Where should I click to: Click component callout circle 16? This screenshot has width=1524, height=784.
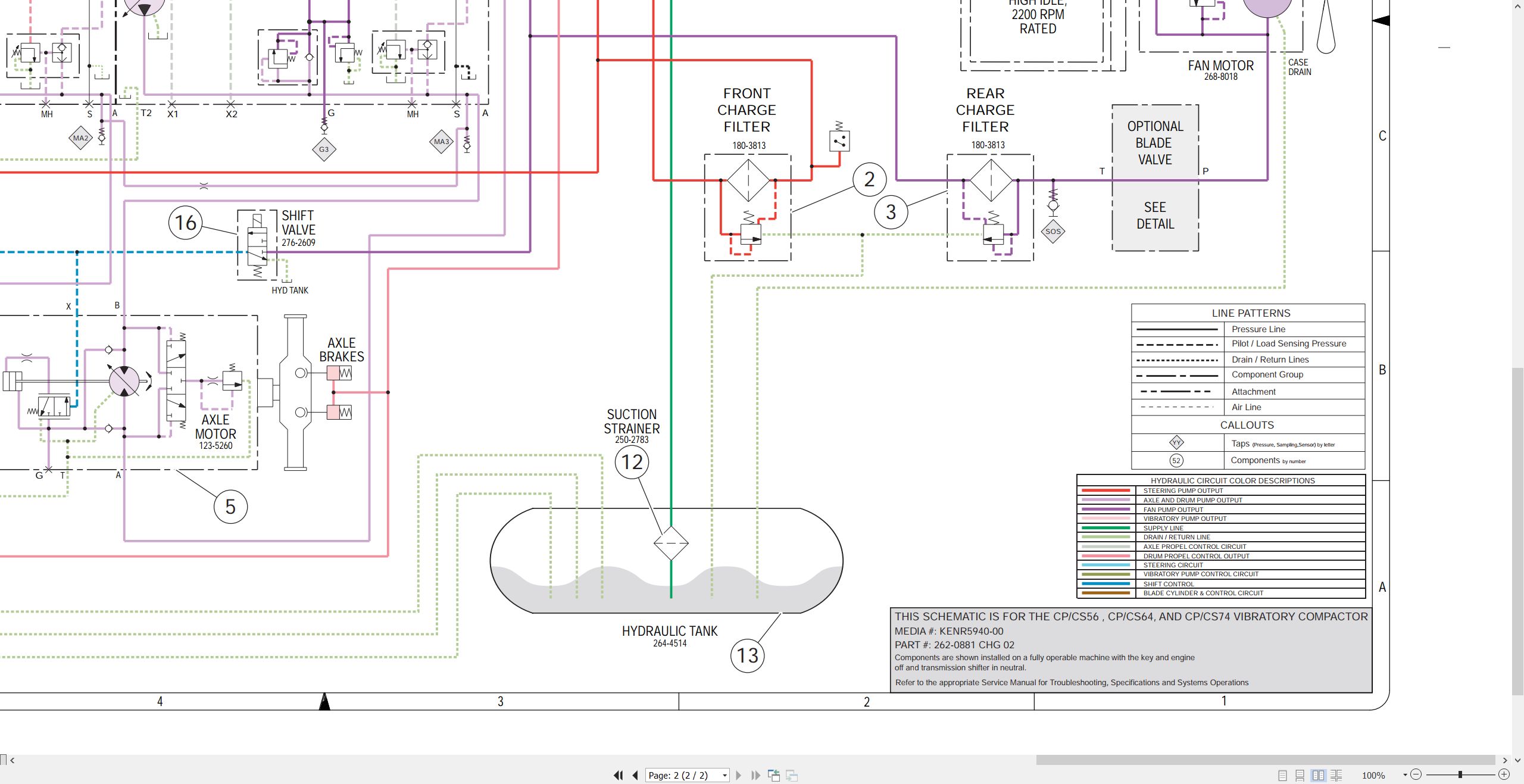tap(186, 223)
